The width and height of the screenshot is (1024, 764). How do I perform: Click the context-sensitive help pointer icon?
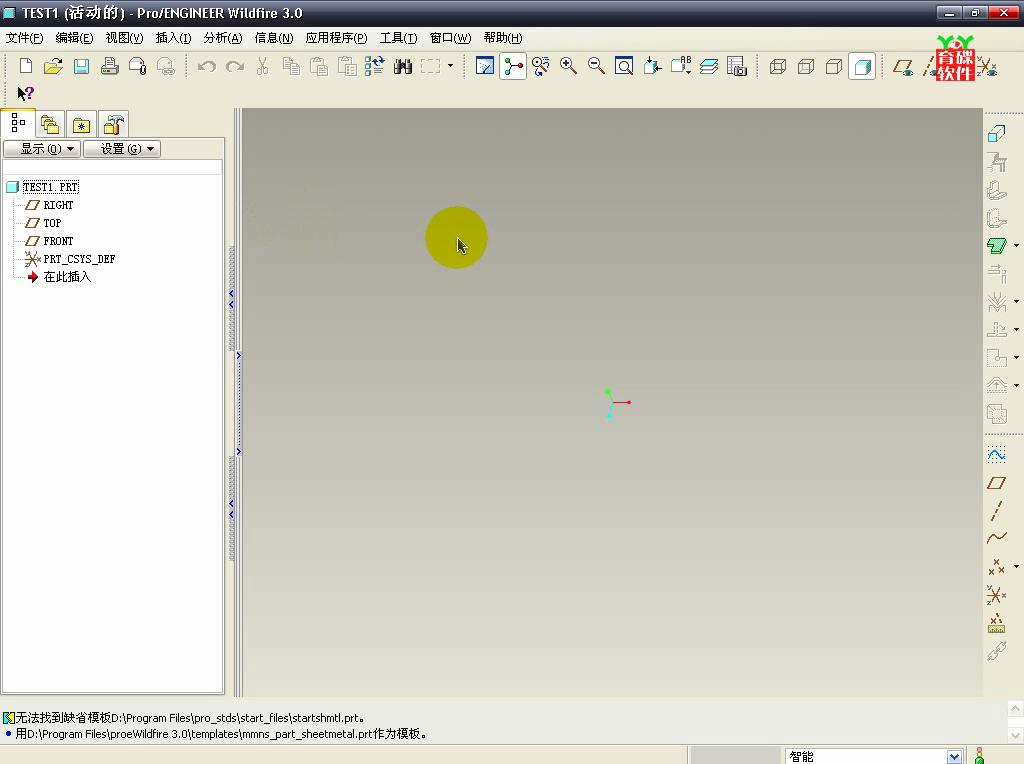(x=25, y=93)
